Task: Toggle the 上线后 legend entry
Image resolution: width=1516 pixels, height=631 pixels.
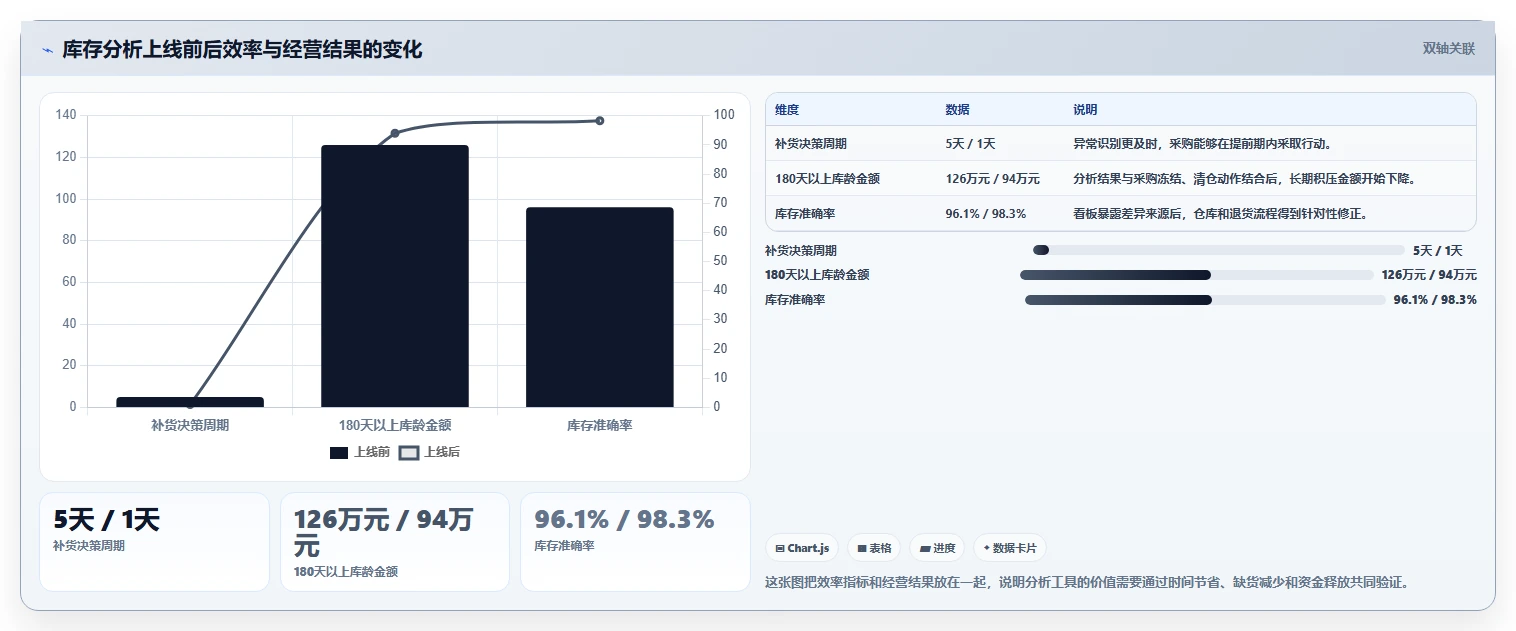Action: [429, 453]
